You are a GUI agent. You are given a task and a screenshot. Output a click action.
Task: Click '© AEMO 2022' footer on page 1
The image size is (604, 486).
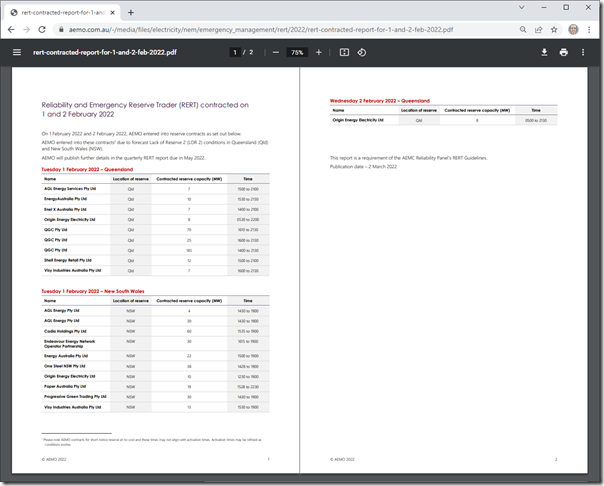tap(54, 459)
